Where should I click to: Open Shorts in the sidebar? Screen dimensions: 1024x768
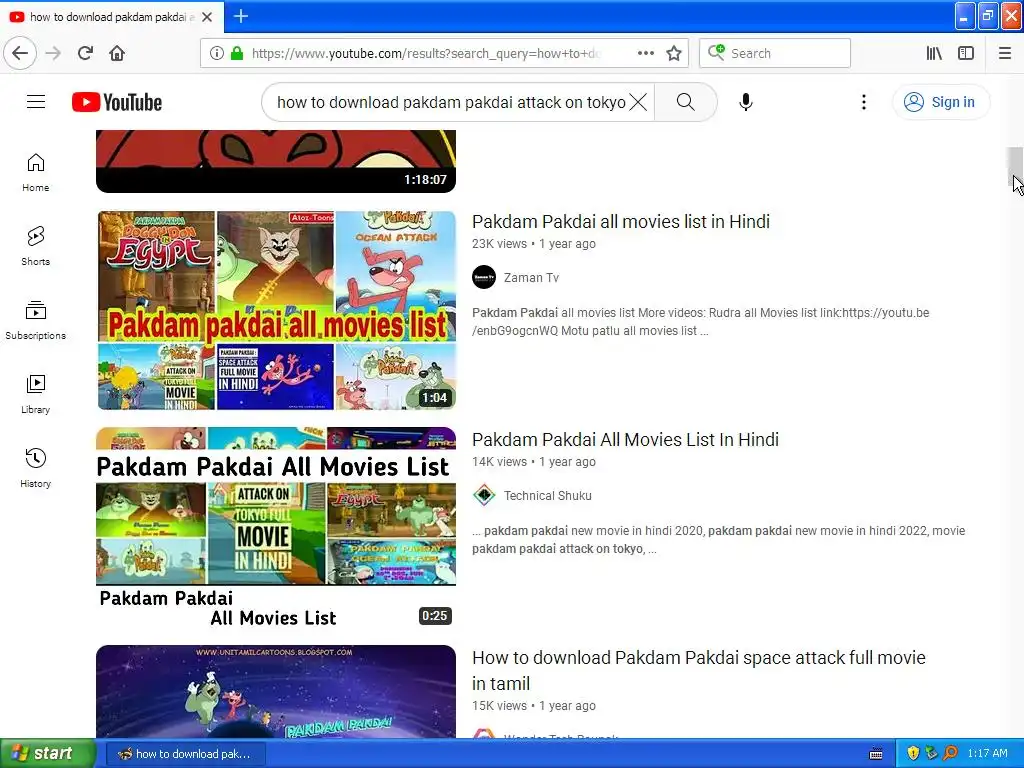35,246
